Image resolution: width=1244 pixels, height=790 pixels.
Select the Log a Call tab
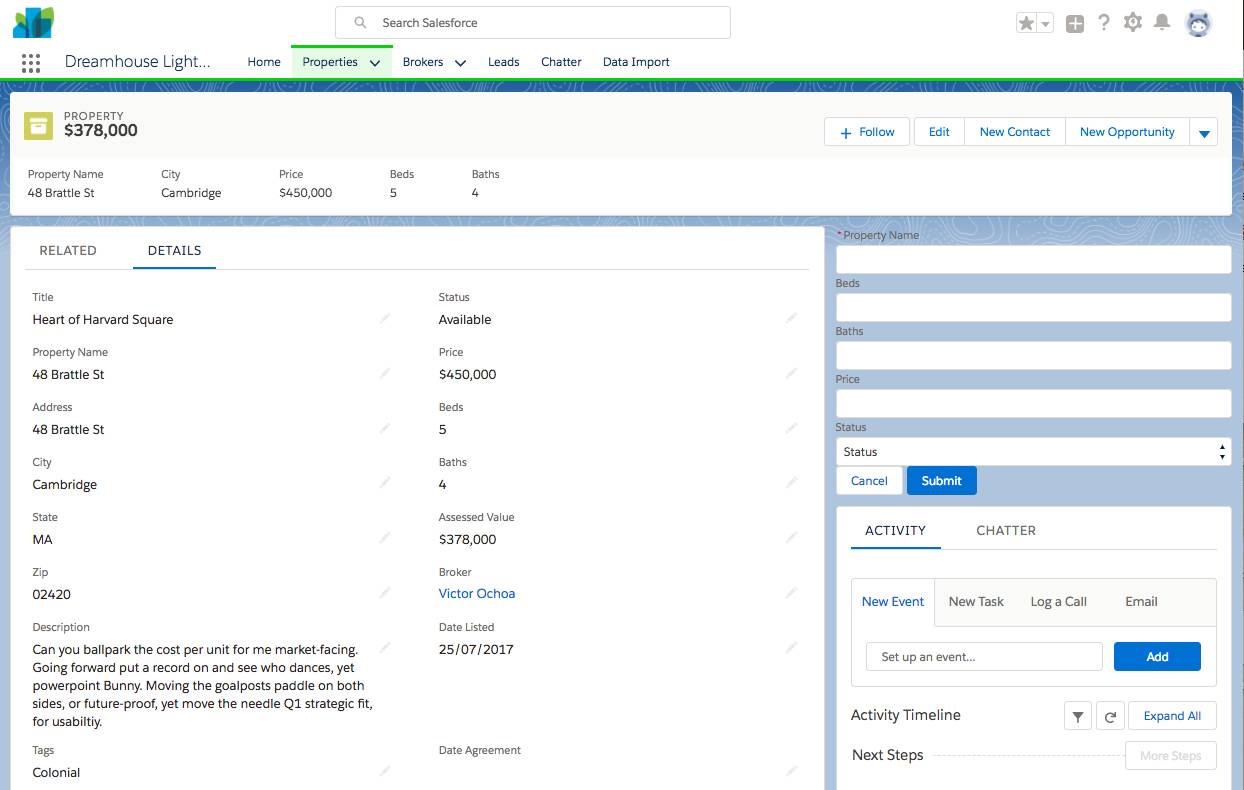tap(1058, 602)
